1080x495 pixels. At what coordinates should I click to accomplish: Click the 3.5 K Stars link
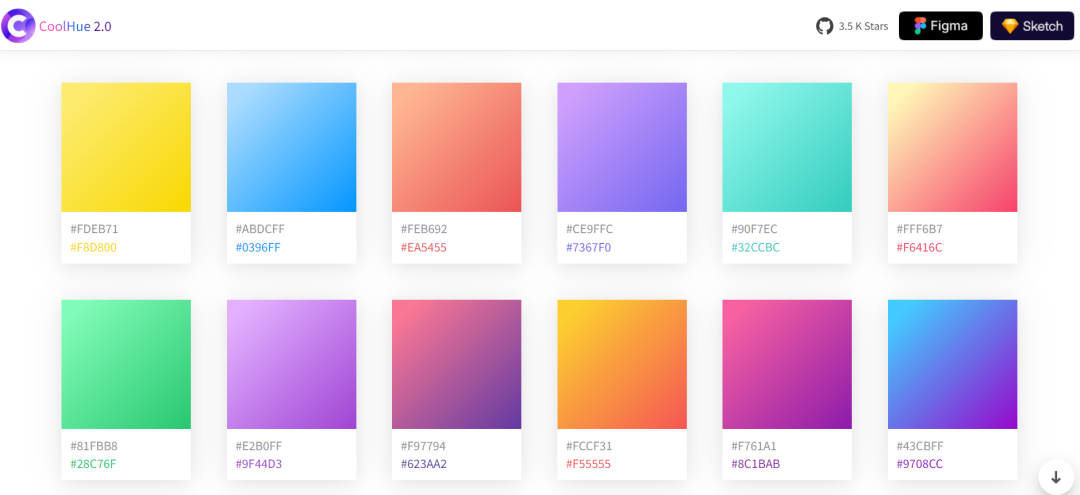coord(863,27)
